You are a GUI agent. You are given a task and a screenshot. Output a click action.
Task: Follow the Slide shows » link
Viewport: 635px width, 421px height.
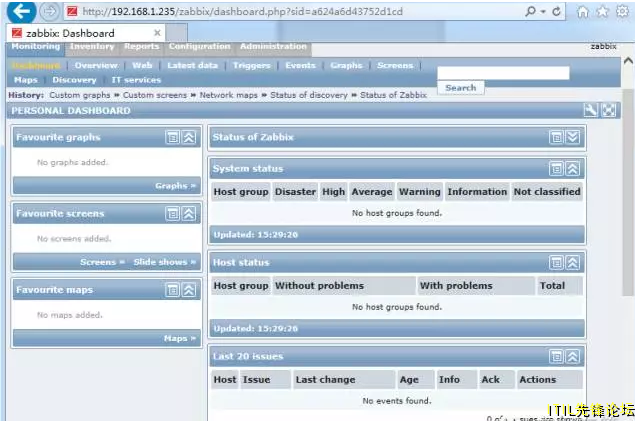tap(164, 262)
